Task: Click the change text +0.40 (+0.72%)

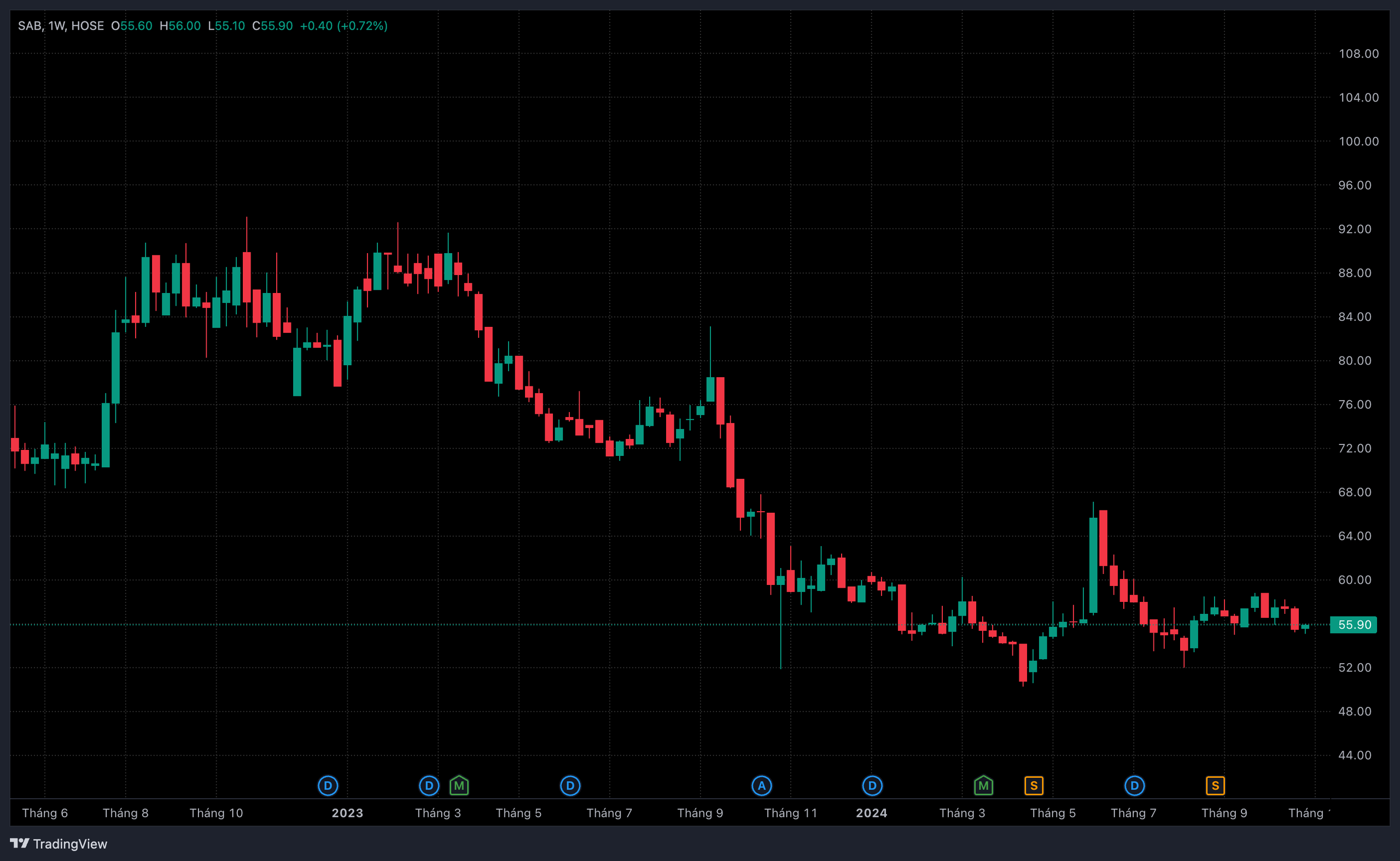Action: (343, 26)
